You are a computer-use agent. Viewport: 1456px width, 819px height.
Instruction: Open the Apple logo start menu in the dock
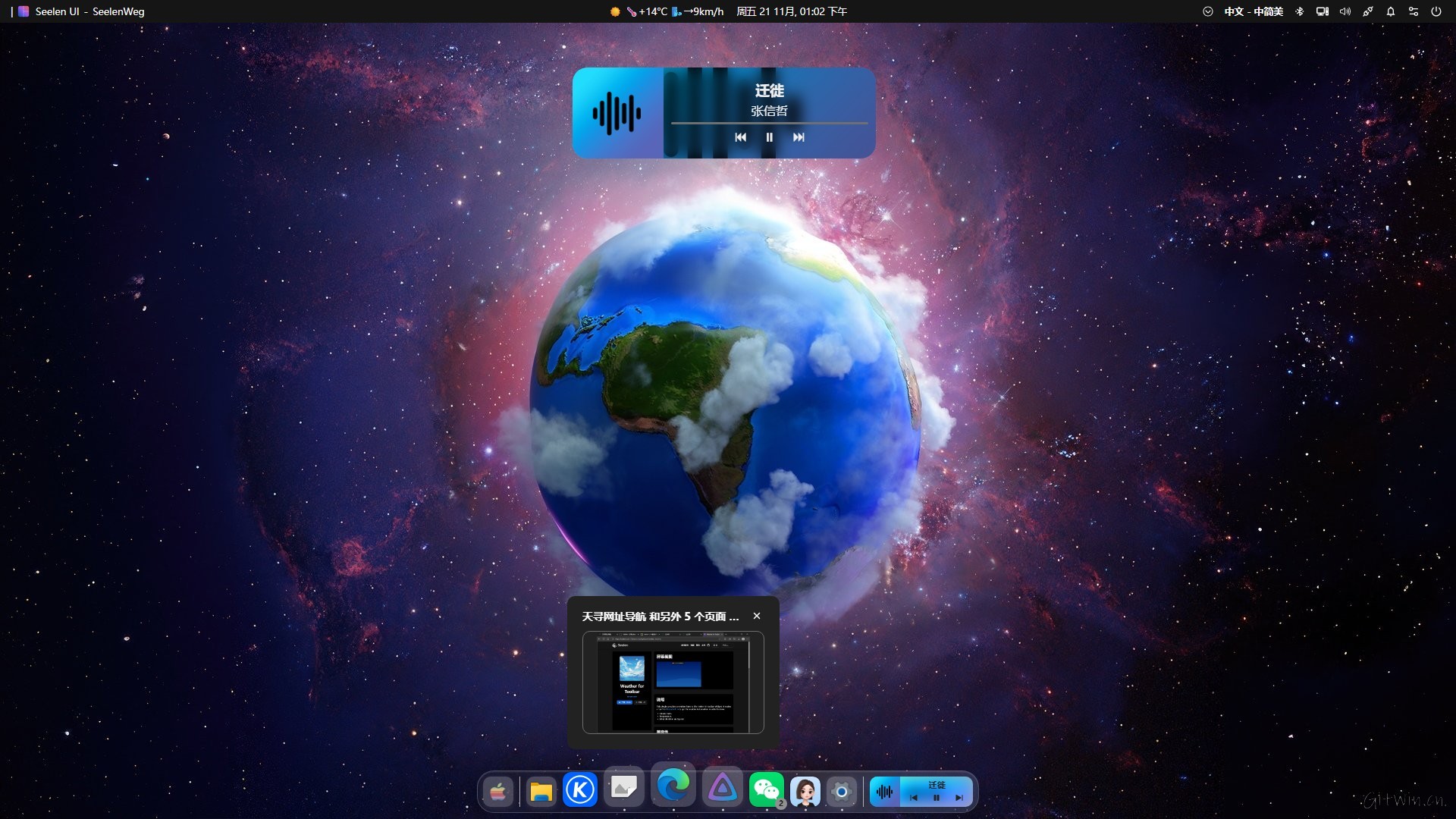[497, 792]
